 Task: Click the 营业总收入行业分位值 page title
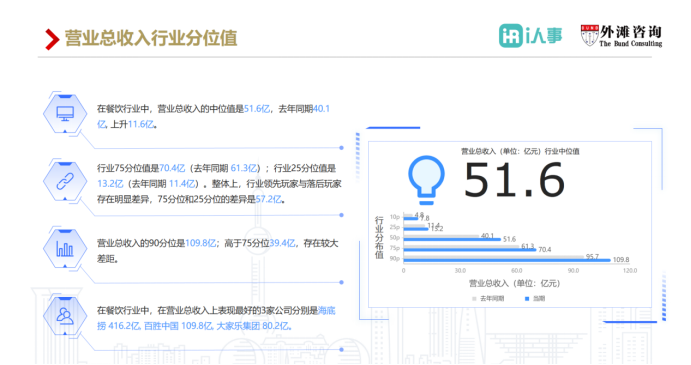tap(151, 38)
